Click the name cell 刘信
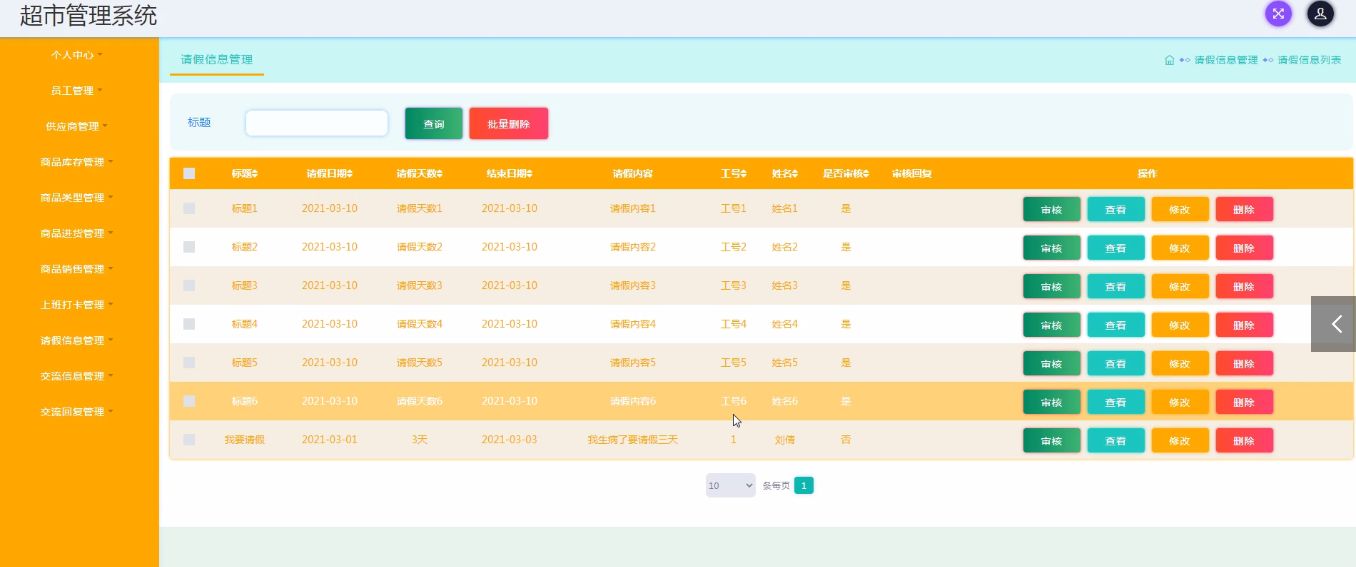Screen dimensions: 1356x567 (784, 440)
